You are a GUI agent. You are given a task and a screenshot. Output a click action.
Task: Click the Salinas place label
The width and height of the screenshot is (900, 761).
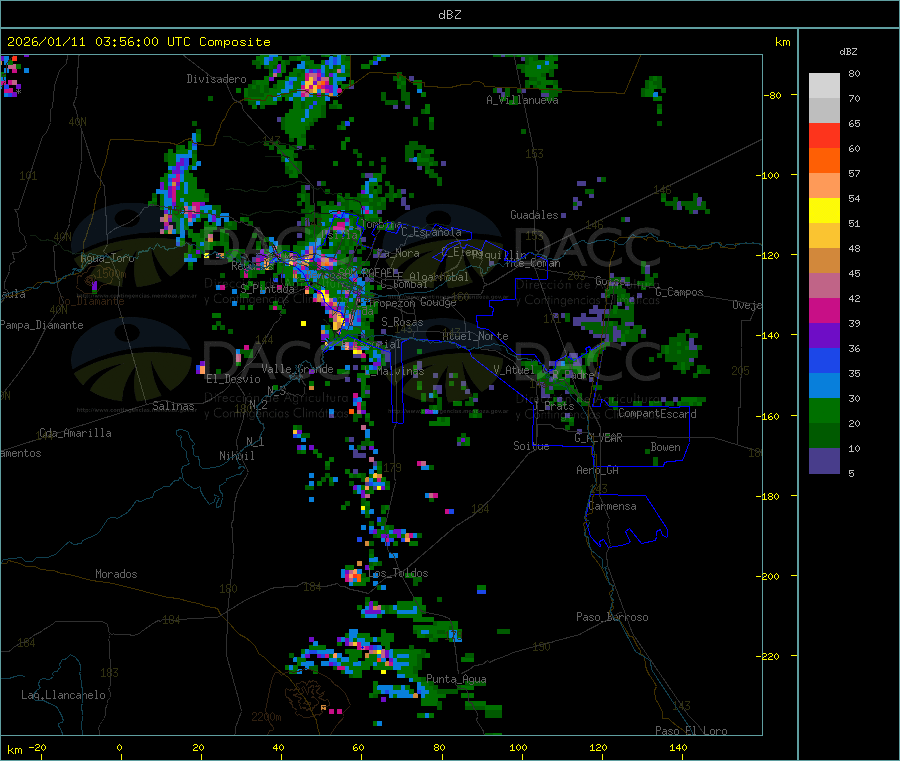point(173,406)
